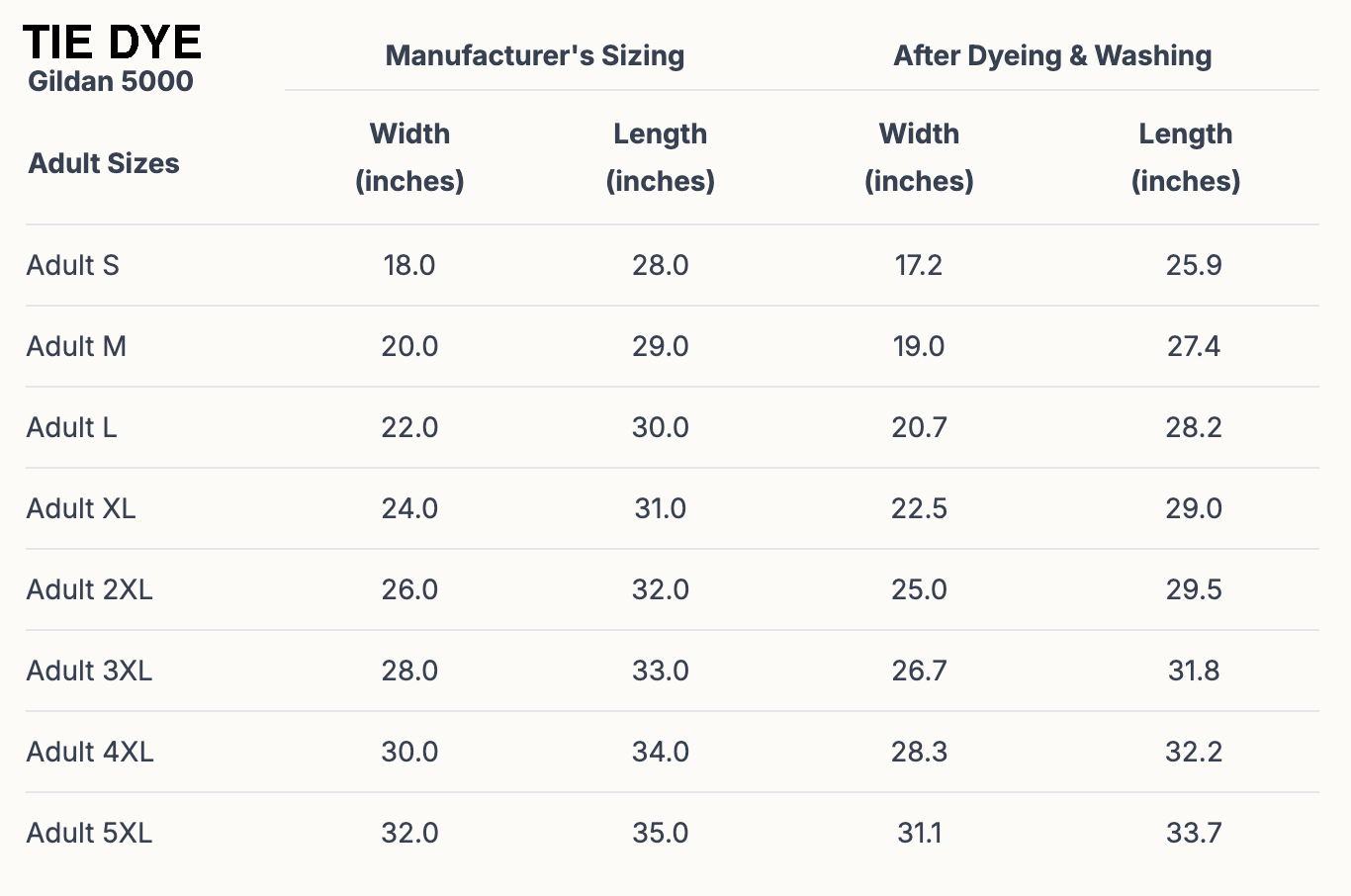Screen dimensions: 1351x896
Task: Click the Adult 2XL row label
Action: pyautogui.click(x=89, y=589)
